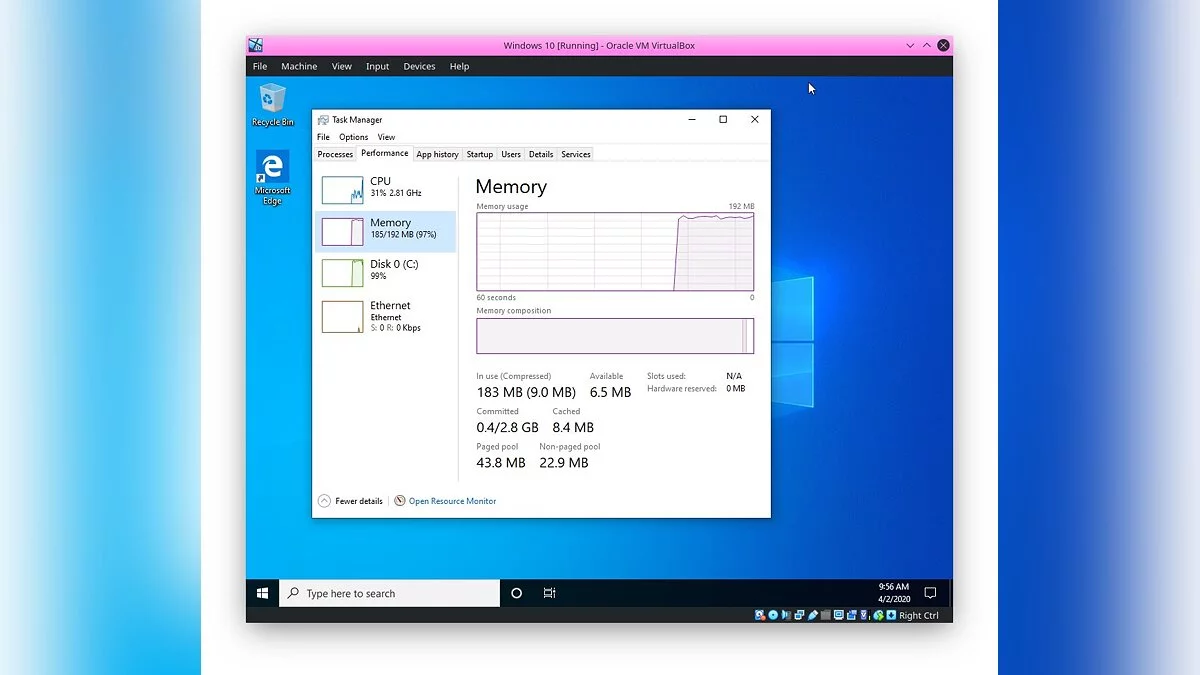The image size is (1200, 675).
Task: Click the '8.4 MB' cached value
Action: (573, 428)
